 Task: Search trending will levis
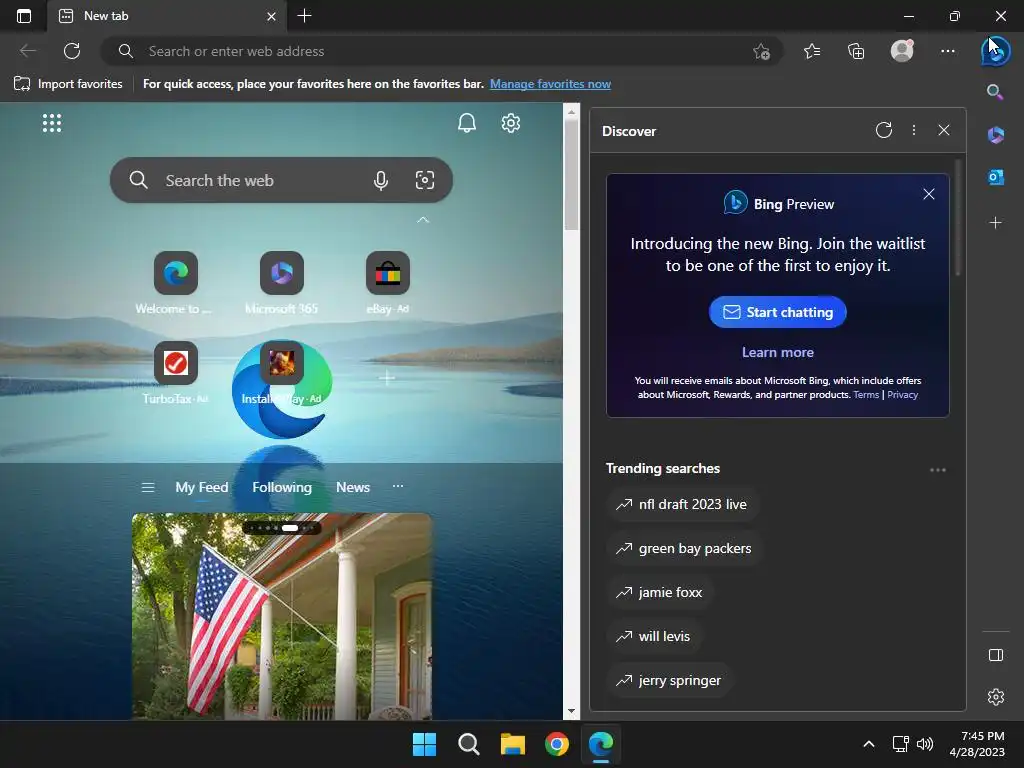click(654, 636)
